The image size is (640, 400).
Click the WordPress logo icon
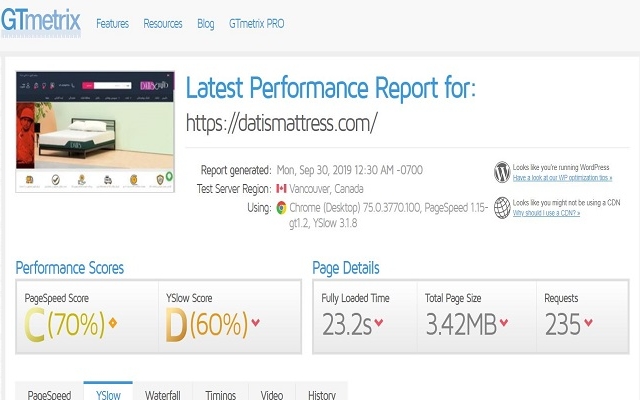(x=502, y=172)
